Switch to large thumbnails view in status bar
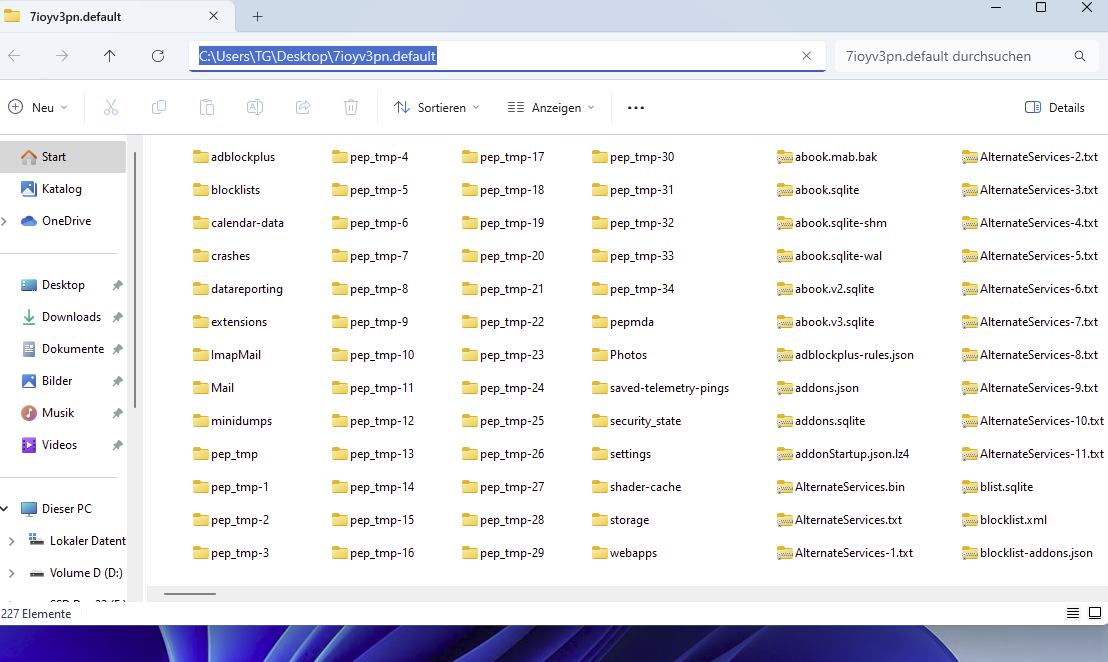 pos(1095,613)
